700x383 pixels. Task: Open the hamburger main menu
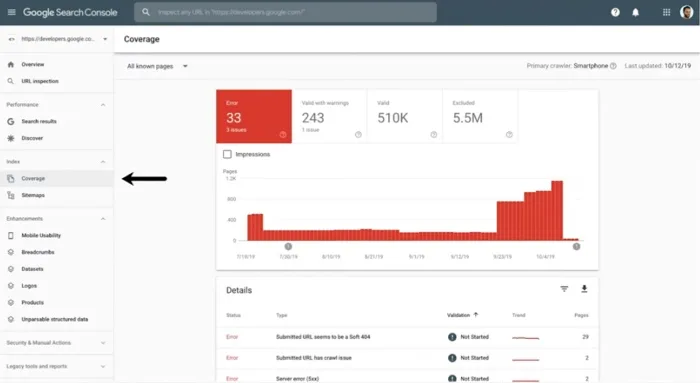coord(12,12)
